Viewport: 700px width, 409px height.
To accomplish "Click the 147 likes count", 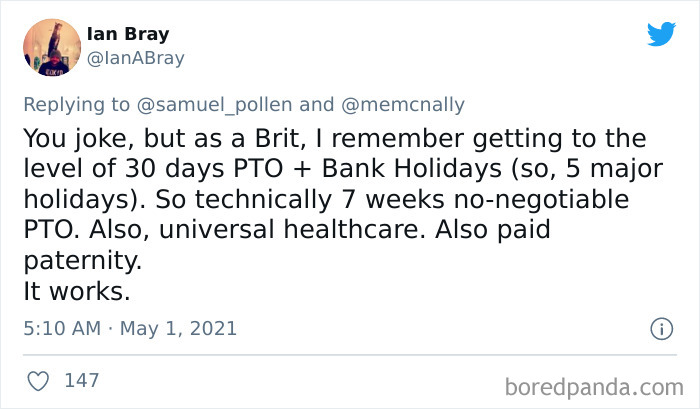I will (80, 381).
